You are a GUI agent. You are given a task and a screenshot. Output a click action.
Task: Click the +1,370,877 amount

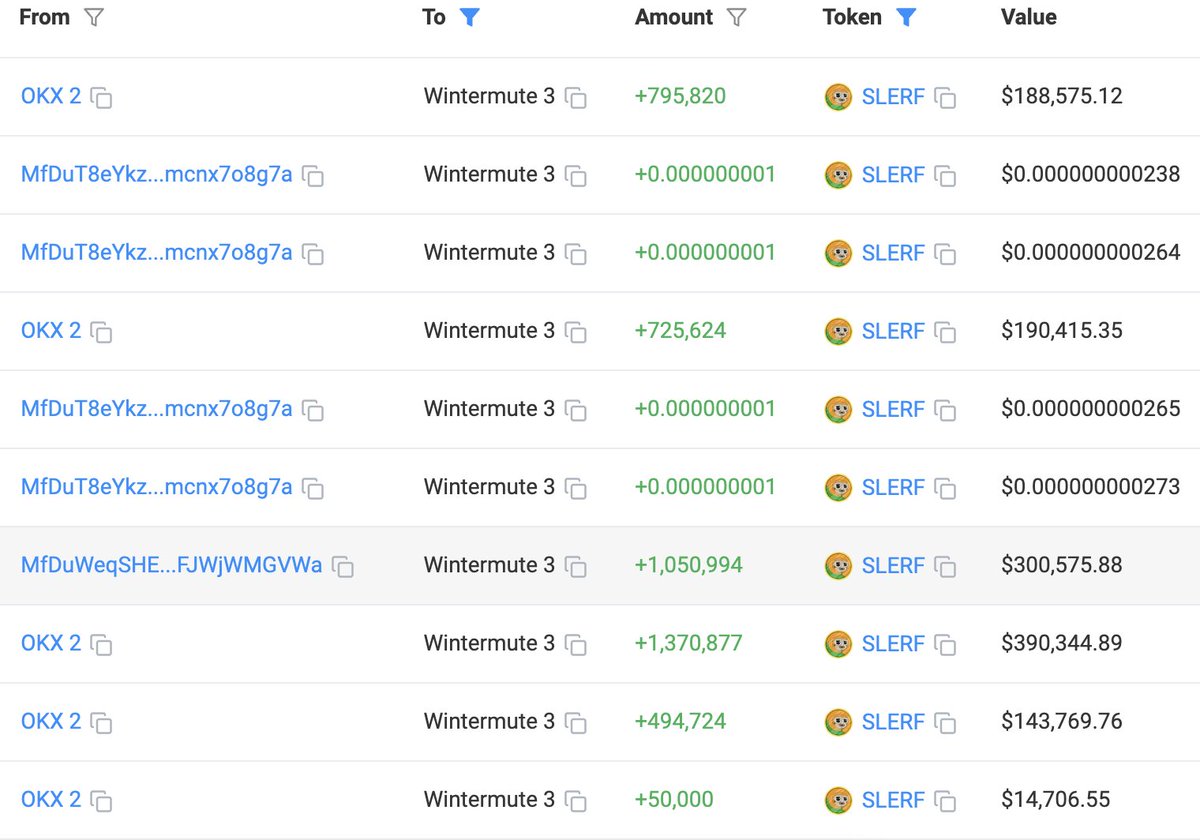689,643
